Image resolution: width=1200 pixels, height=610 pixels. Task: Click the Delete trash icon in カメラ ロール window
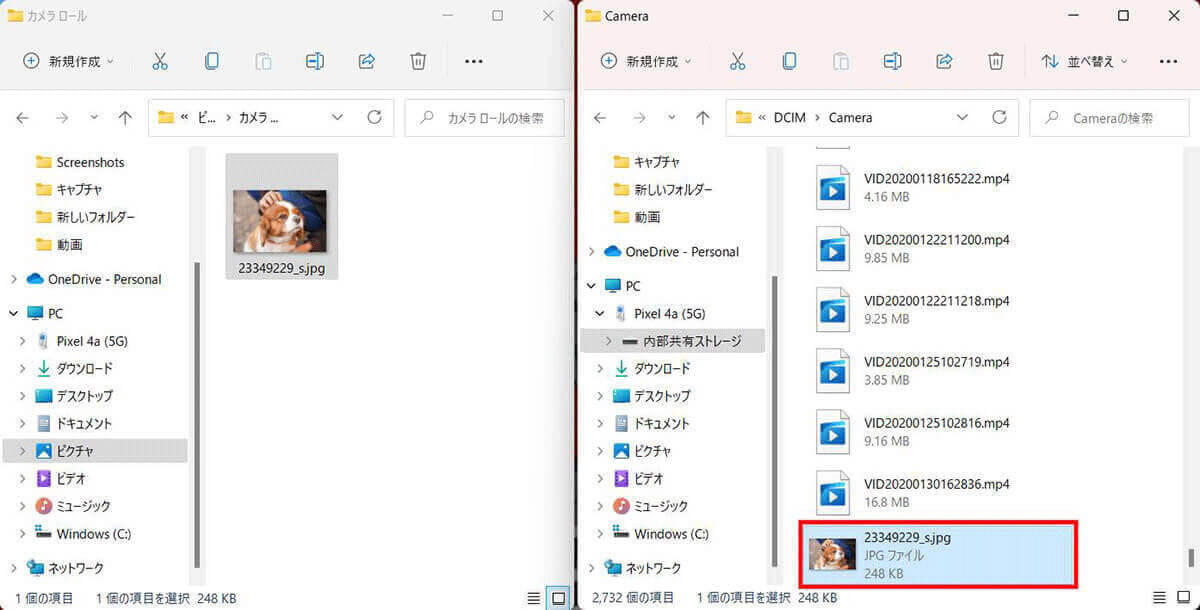coord(418,61)
